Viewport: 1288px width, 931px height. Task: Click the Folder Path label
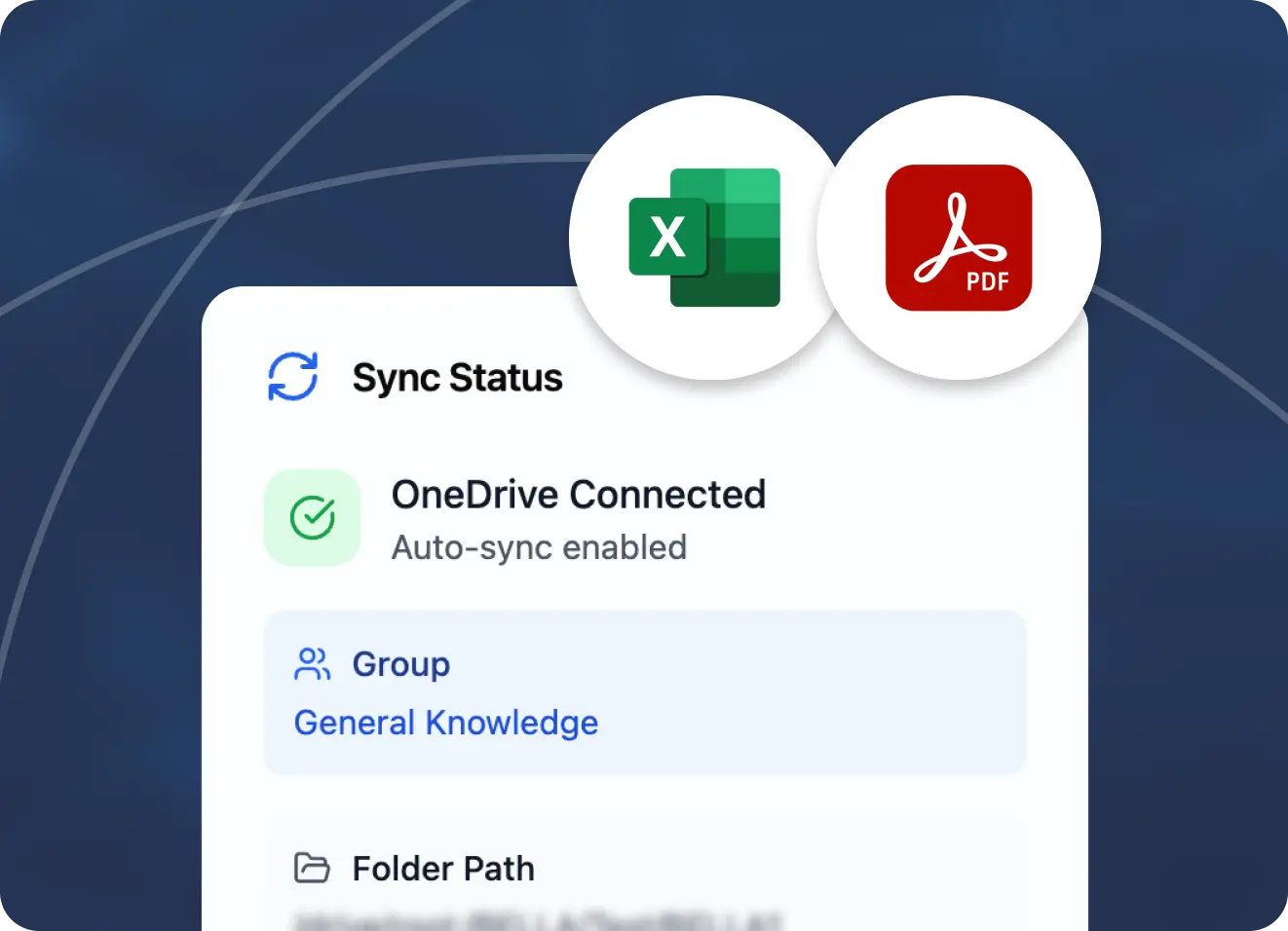pos(443,868)
